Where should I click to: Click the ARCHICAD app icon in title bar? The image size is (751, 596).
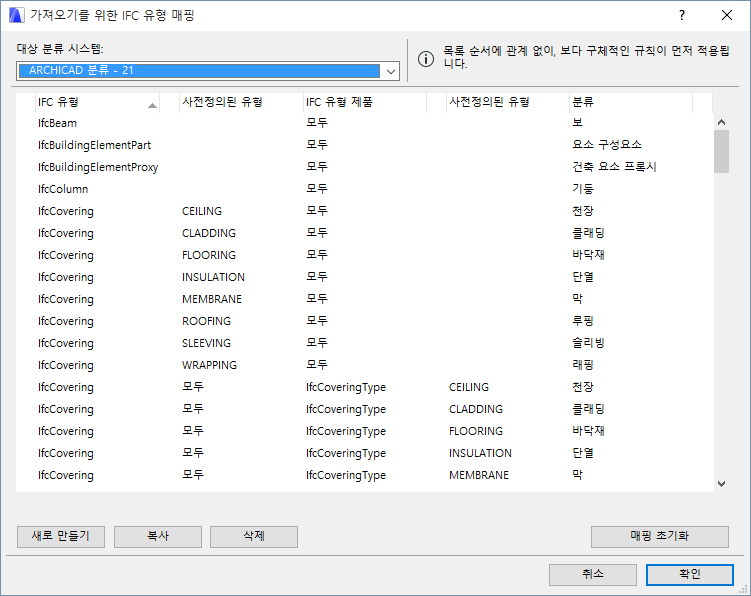point(16,15)
